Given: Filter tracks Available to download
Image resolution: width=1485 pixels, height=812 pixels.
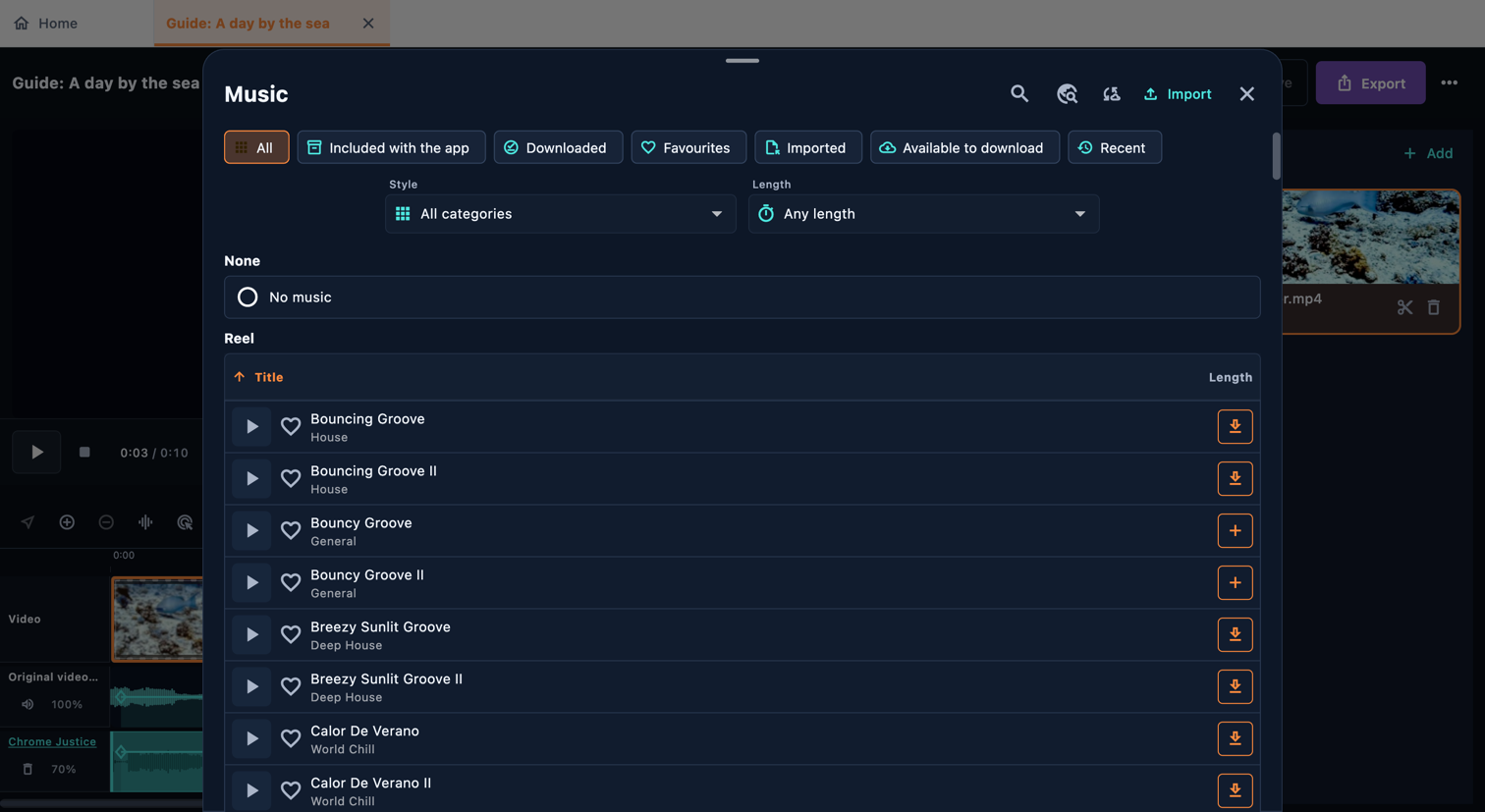Looking at the screenshot, I should 964,147.
